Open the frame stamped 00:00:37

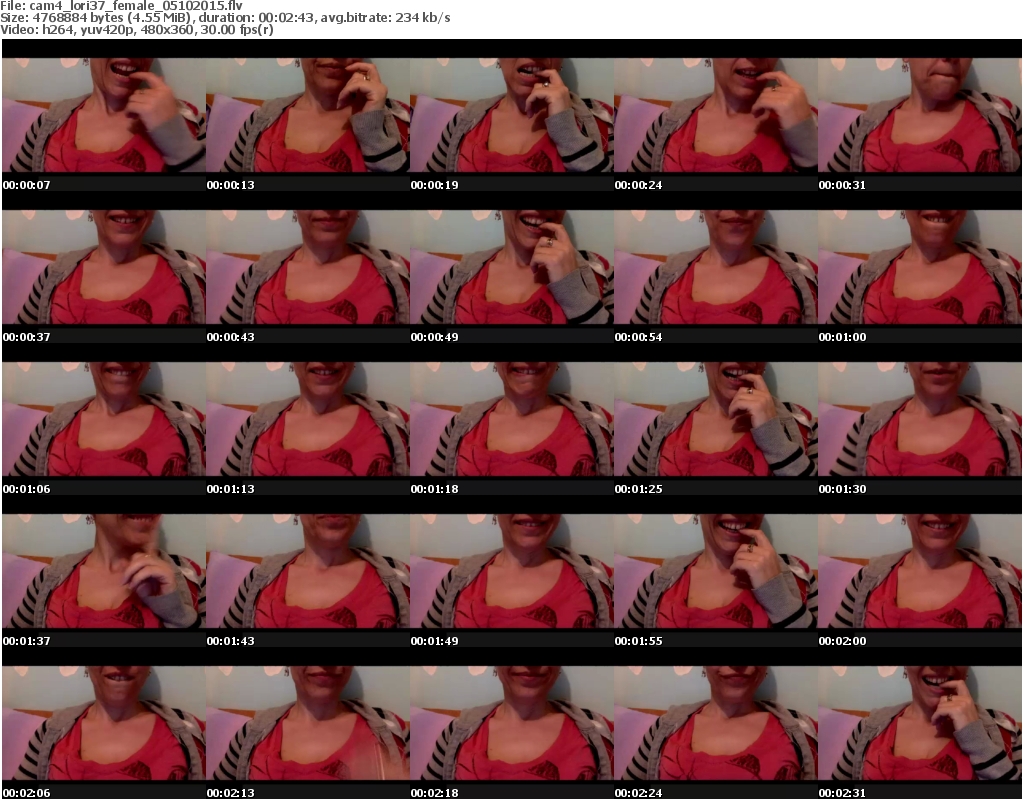click(104, 267)
